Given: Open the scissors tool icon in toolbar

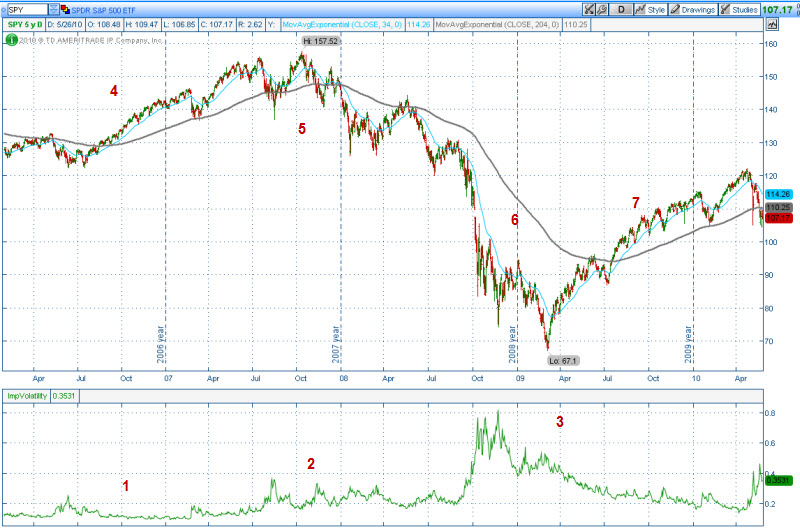Looking at the screenshot, I should click(x=589, y=9).
